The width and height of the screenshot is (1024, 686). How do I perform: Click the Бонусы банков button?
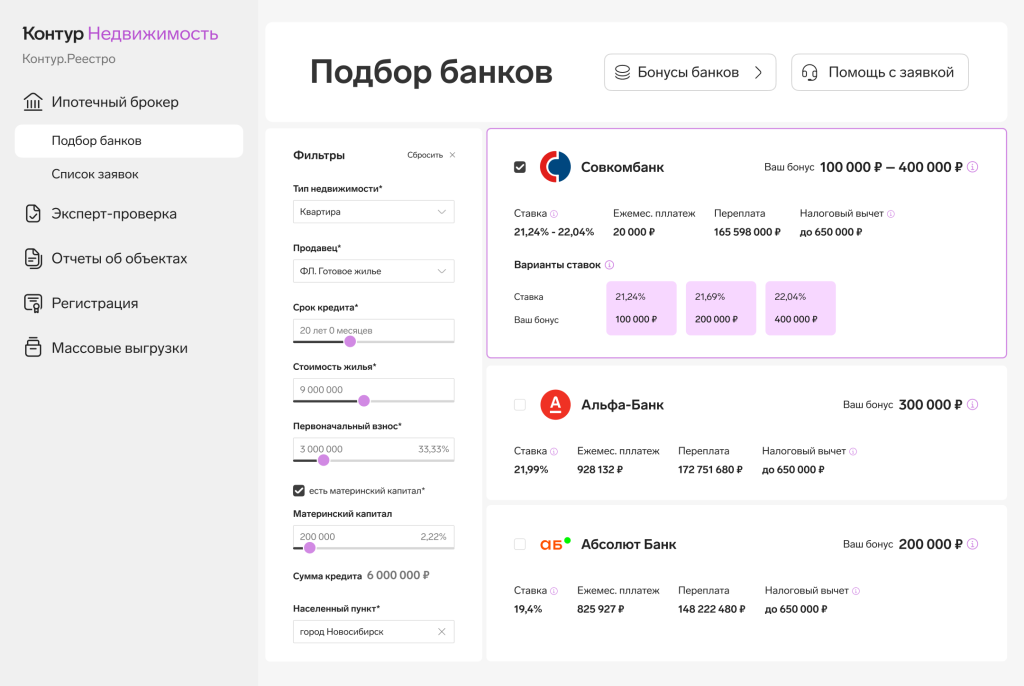click(x=690, y=73)
